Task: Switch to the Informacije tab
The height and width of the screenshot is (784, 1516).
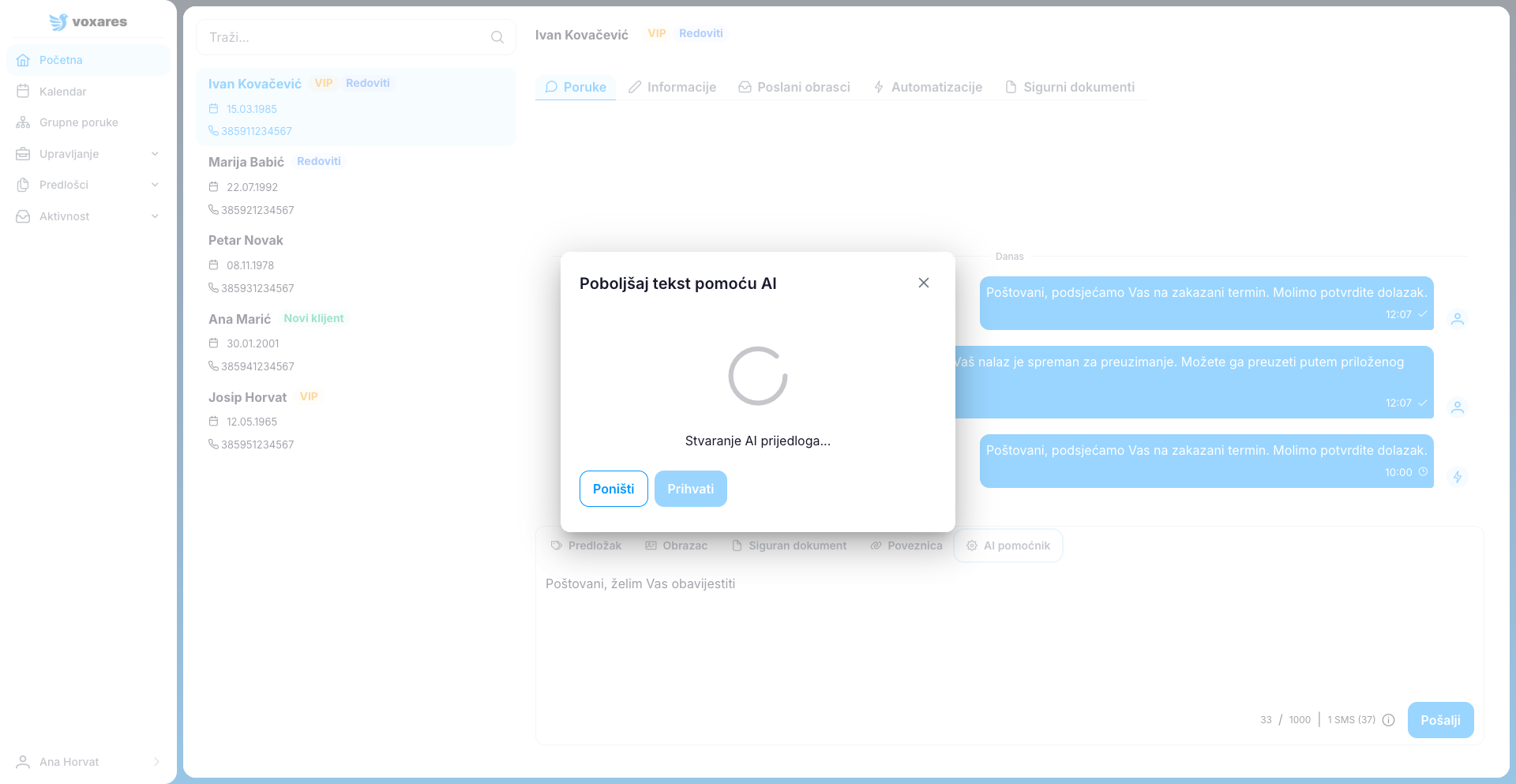Action: pos(672,87)
